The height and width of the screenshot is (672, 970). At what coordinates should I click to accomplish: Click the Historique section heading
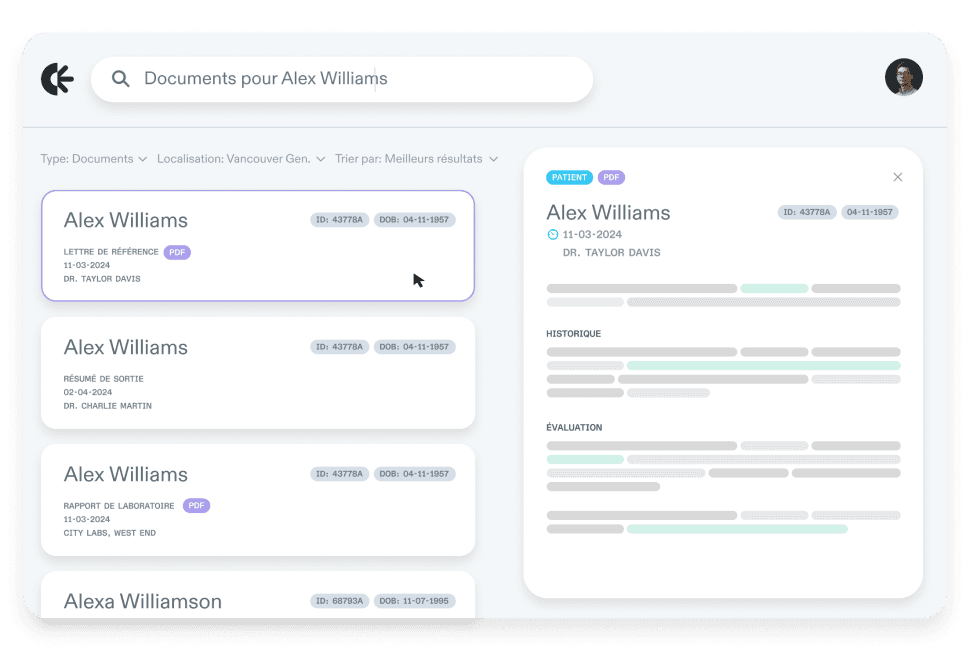[x=574, y=334]
